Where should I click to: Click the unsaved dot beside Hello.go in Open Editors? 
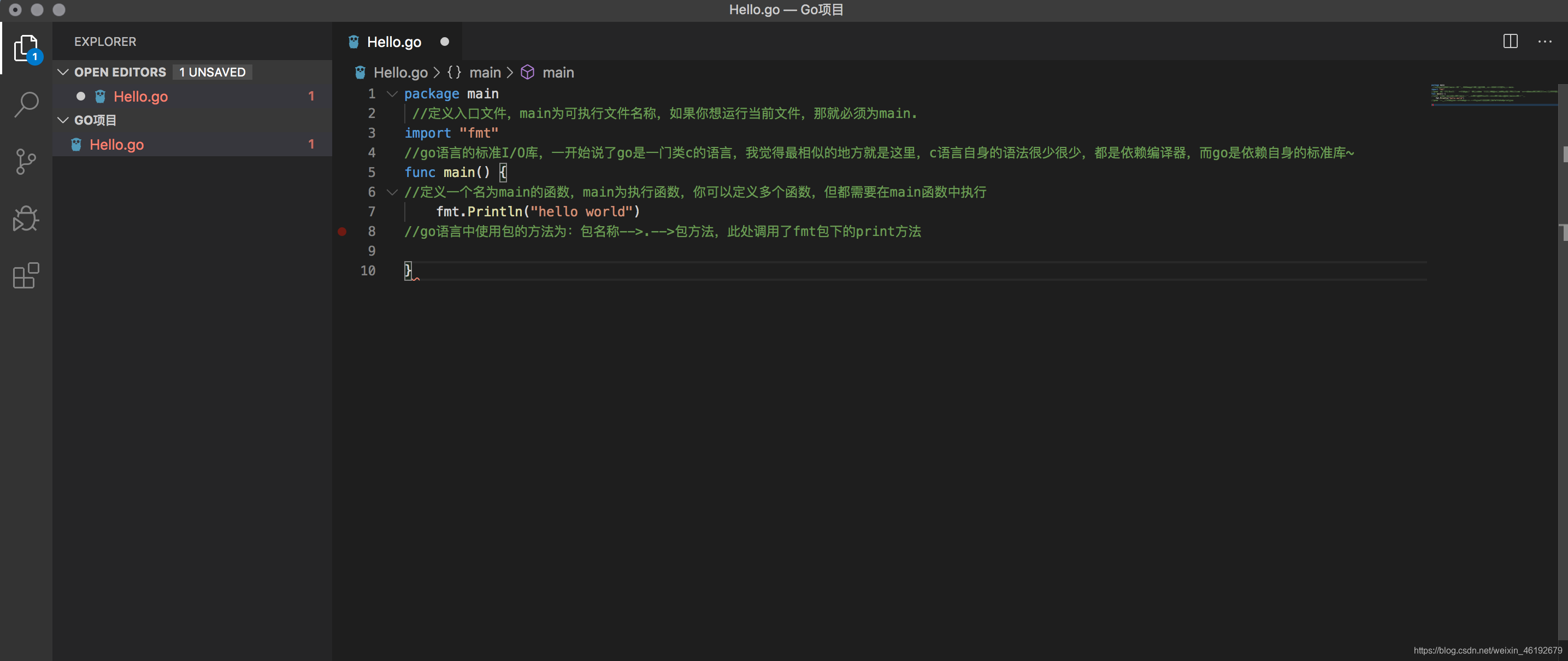pos(80,96)
